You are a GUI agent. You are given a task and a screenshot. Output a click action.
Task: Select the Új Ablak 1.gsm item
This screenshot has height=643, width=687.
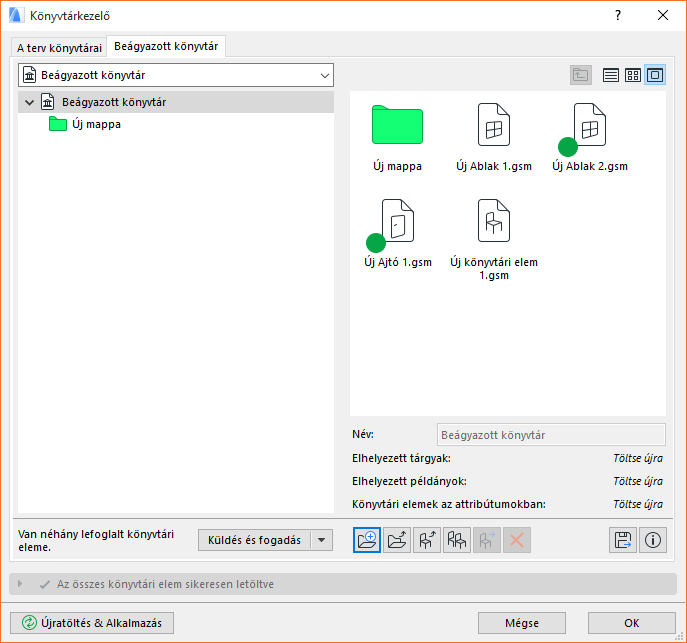pyautogui.click(x=494, y=137)
